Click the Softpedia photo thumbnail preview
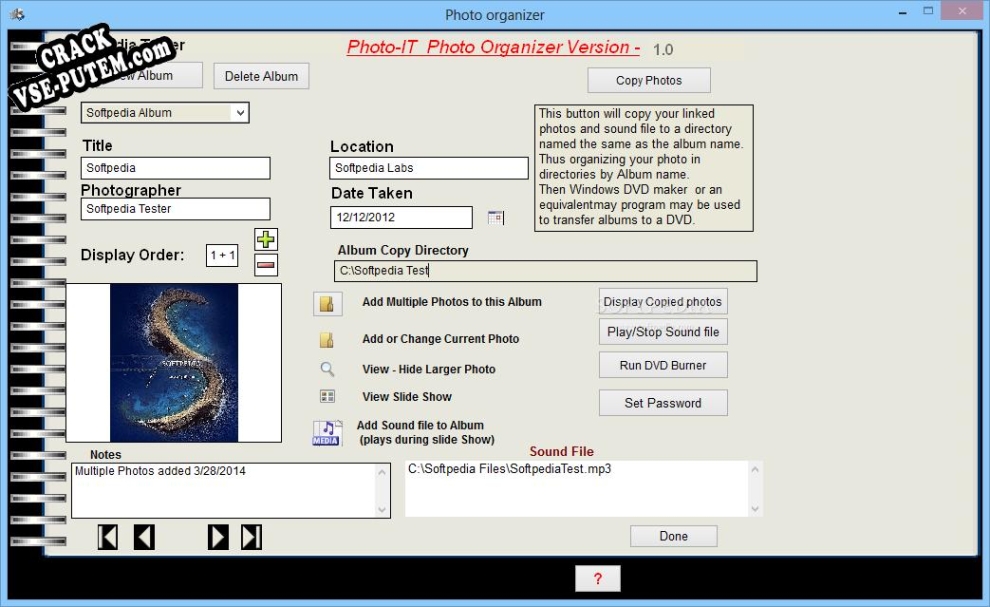 (x=174, y=363)
